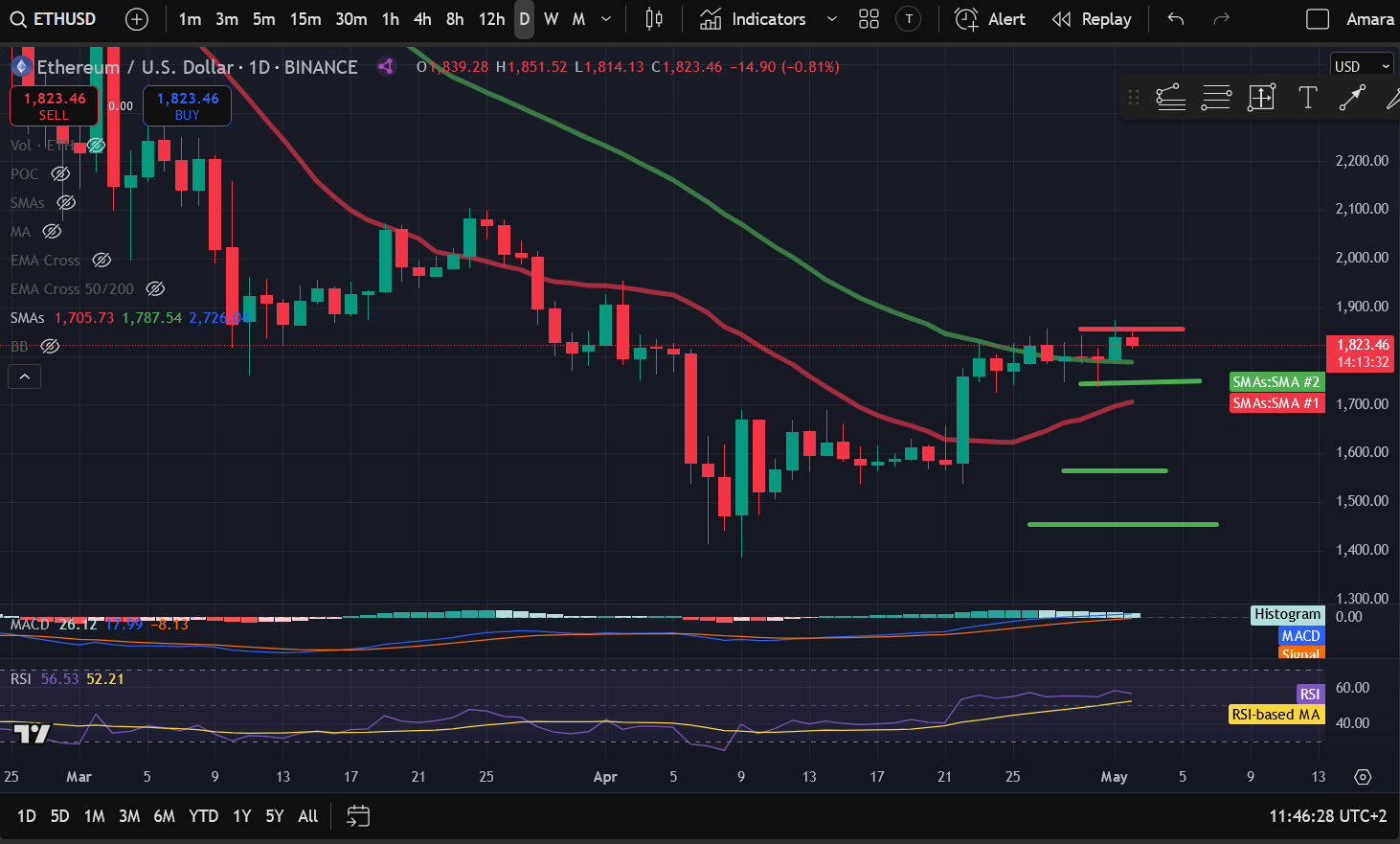This screenshot has height=844, width=1400.
Task: Redo the last chart action
Action: 1221,19
